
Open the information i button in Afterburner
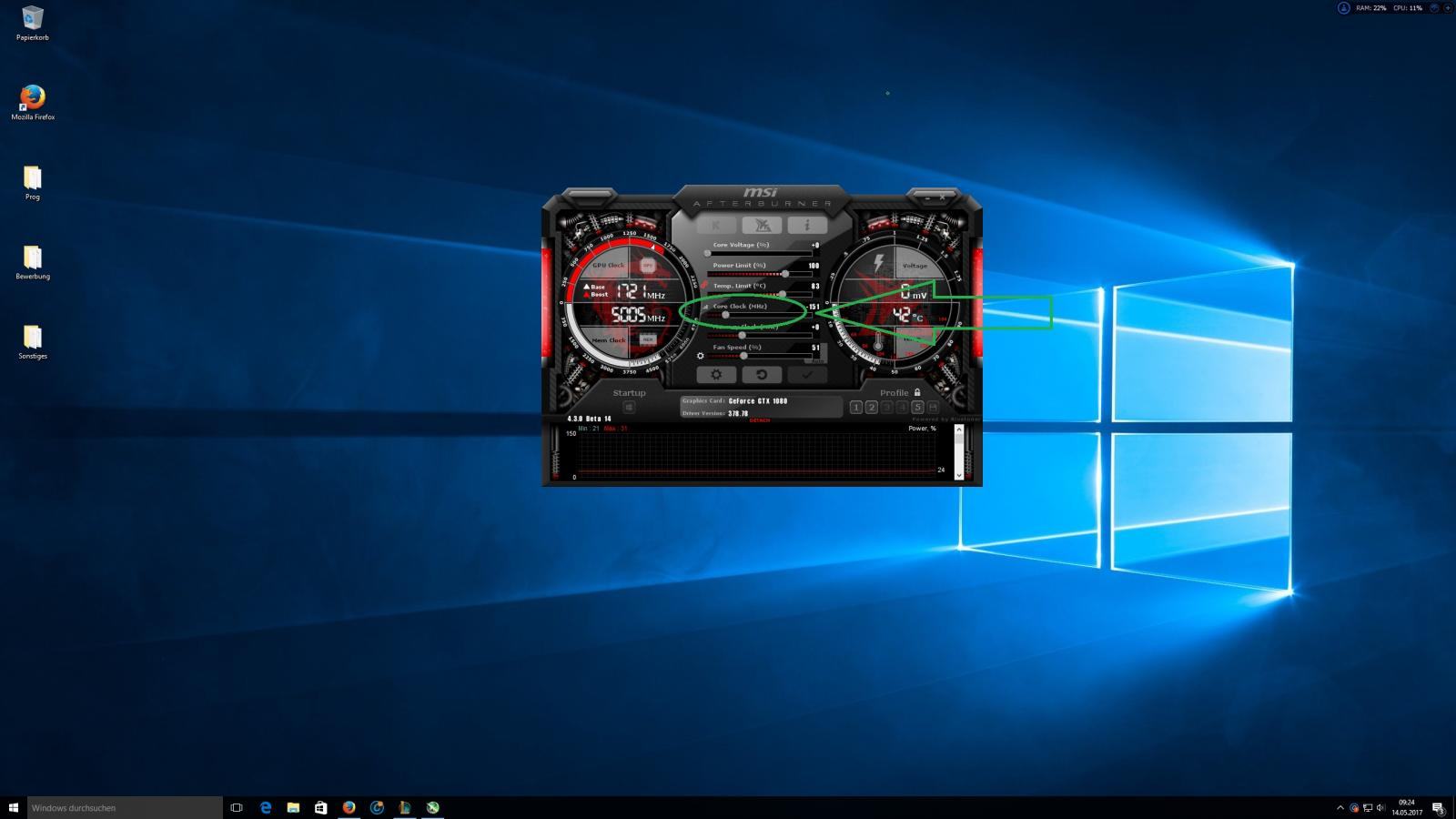coord(807,225)
